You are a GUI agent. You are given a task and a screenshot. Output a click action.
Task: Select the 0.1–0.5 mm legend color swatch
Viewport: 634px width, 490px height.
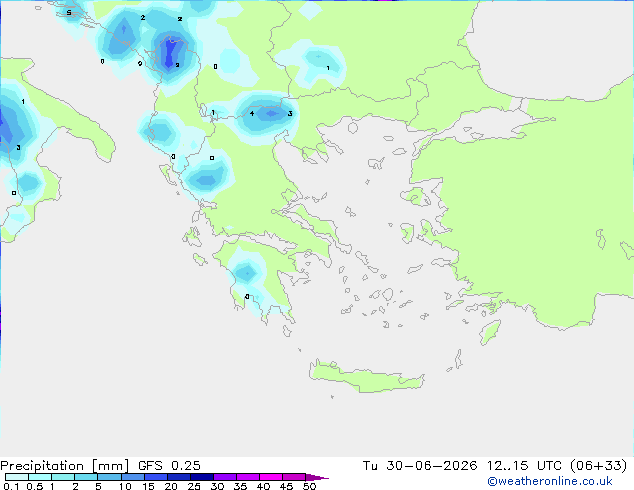point(17,477)
